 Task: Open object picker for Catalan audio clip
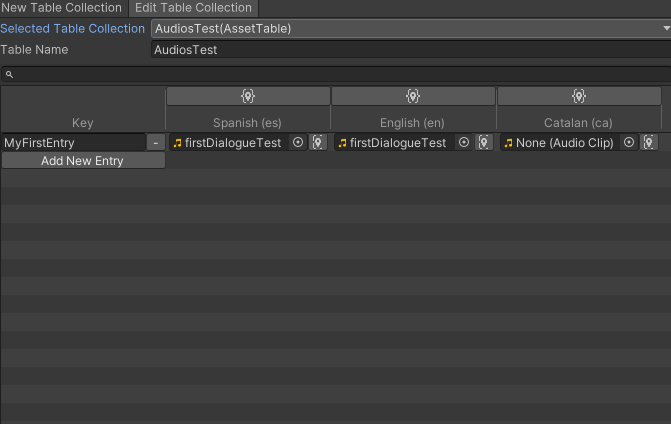(x=628, y=143)
